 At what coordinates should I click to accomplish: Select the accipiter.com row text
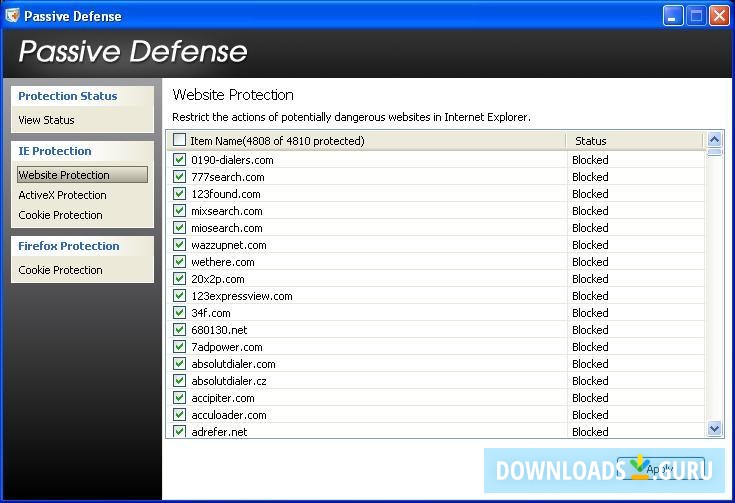pos(223,398)
